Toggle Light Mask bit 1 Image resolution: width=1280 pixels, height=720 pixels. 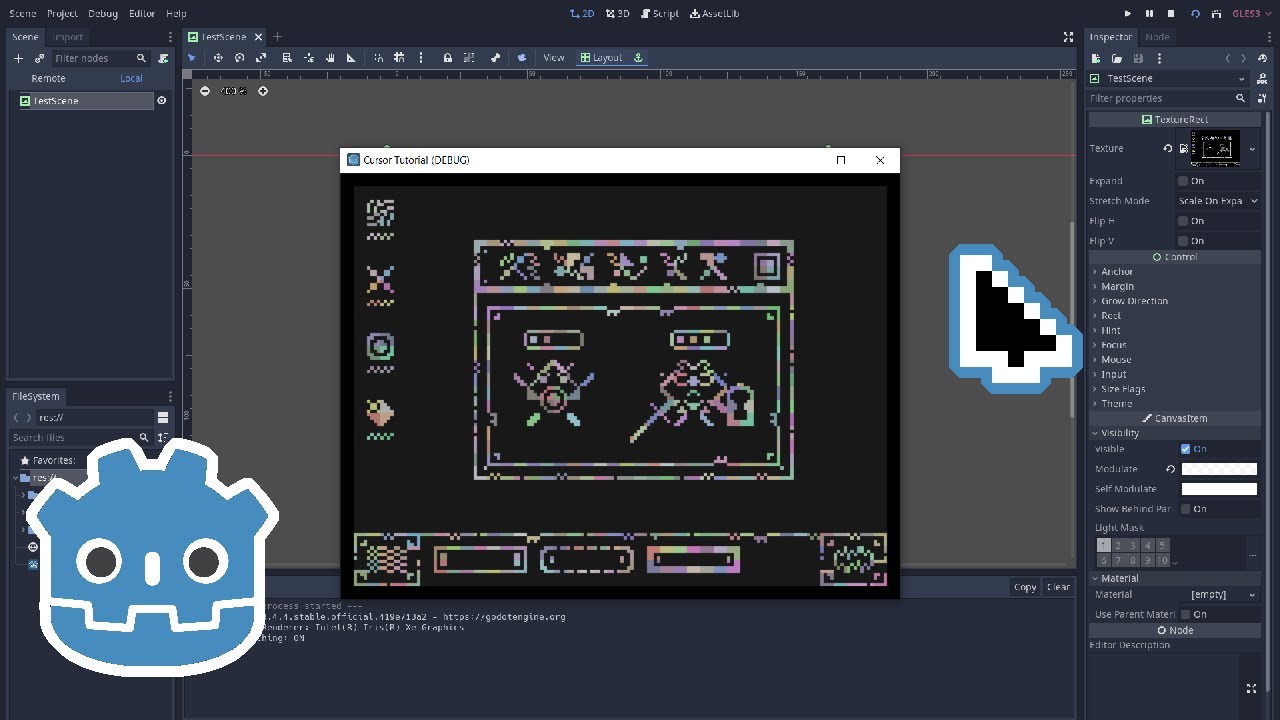[1104, 545]
